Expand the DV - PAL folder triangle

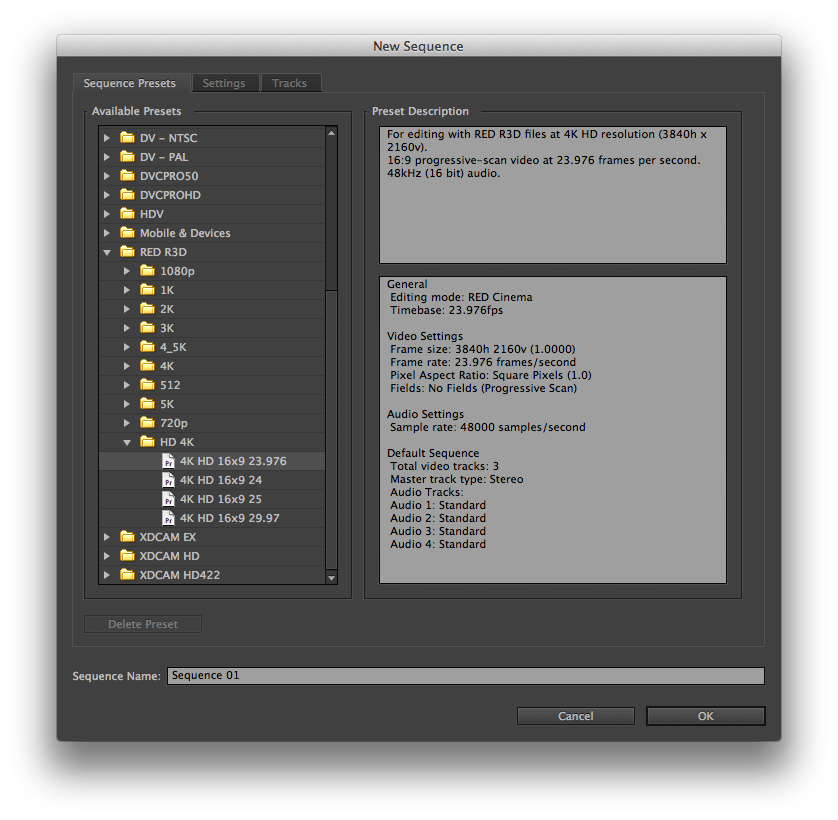coord(108,156)
